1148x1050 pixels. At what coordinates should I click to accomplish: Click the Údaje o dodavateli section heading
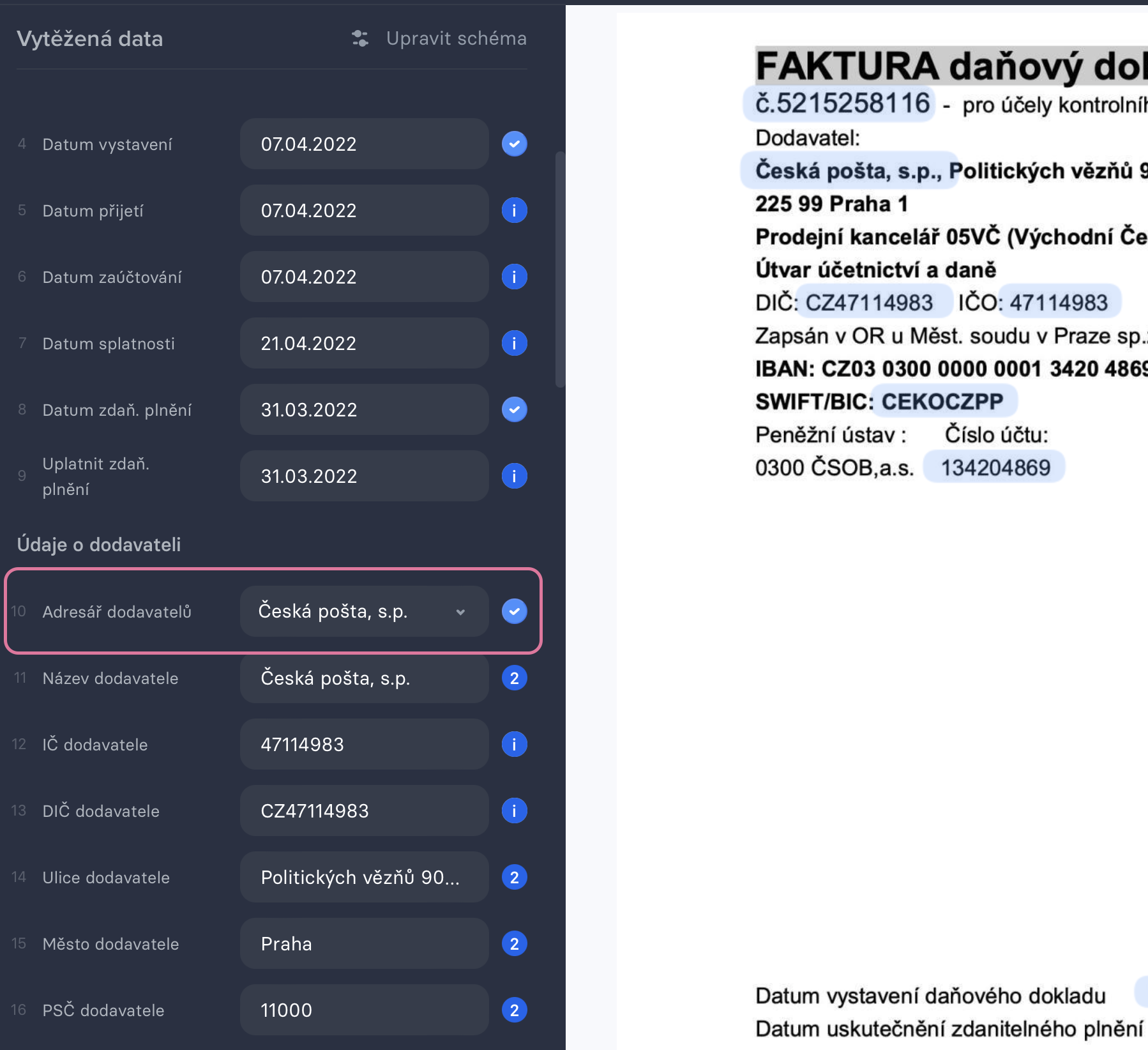tap(99, 545)
